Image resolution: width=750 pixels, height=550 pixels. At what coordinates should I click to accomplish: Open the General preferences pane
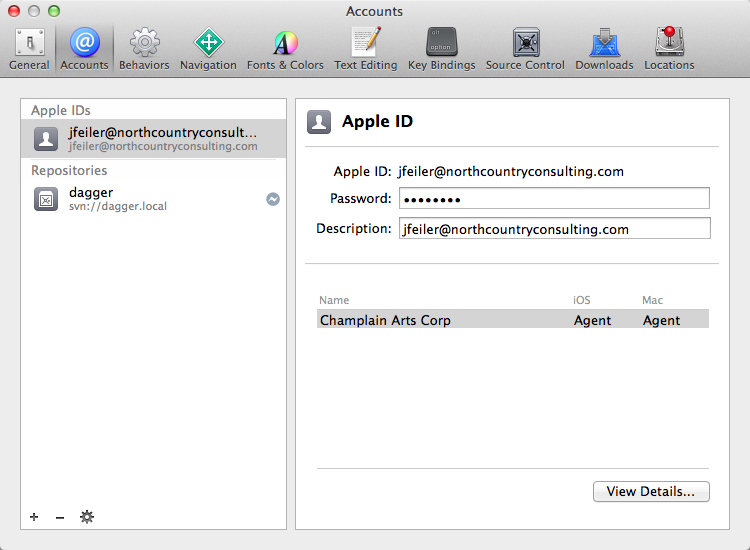point(29,49)
